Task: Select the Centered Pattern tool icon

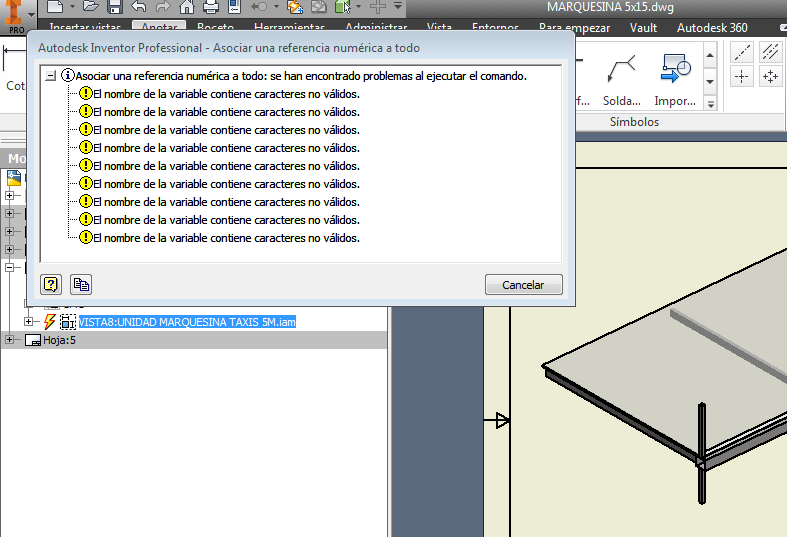Action: (770, 77)
